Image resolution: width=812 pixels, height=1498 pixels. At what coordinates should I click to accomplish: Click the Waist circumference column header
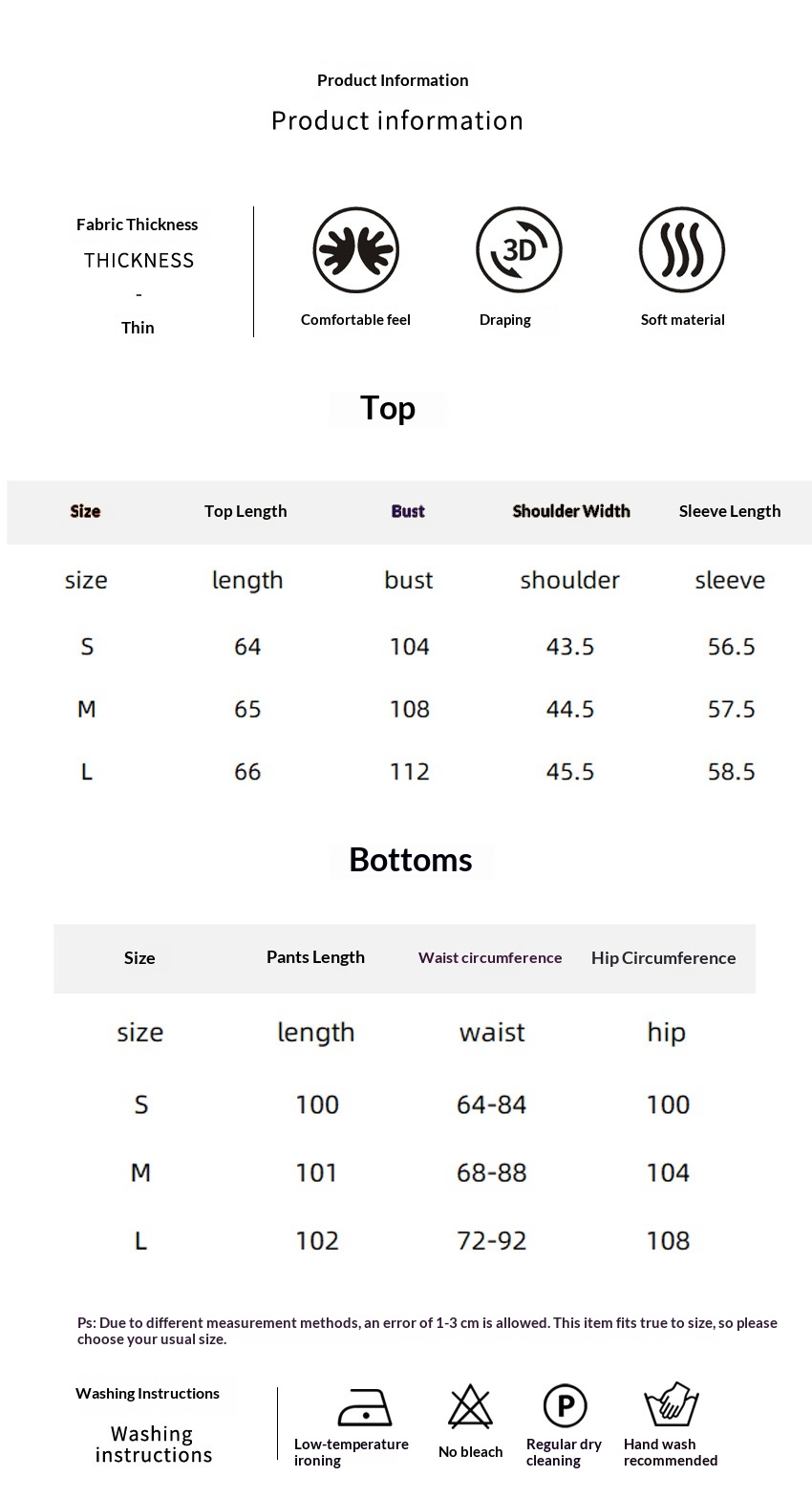click(490, 957)
